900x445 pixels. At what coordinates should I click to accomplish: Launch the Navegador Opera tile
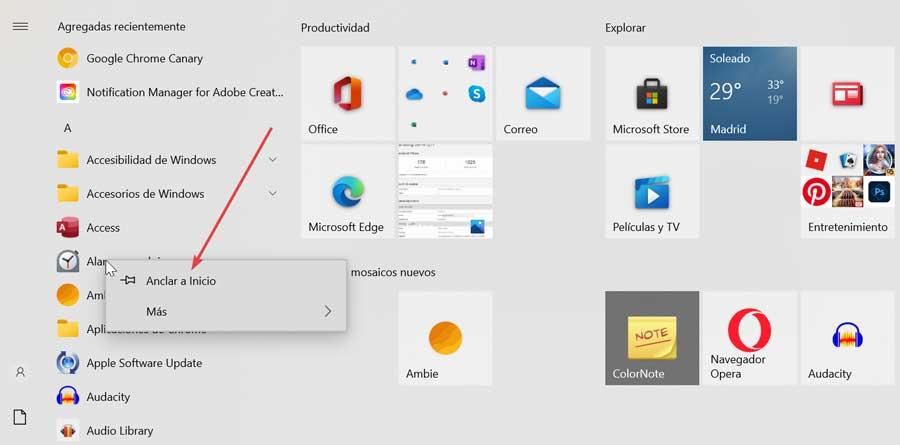[750, 338]
